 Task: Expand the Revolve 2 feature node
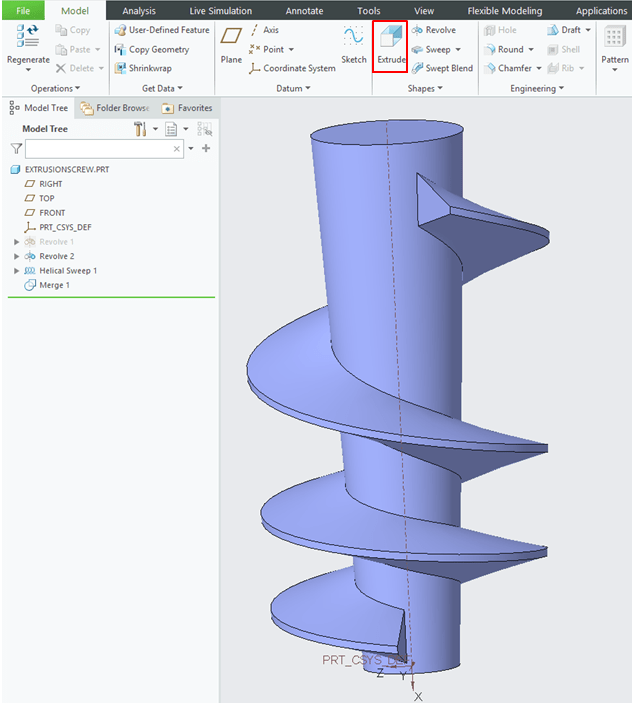[16, 256]
